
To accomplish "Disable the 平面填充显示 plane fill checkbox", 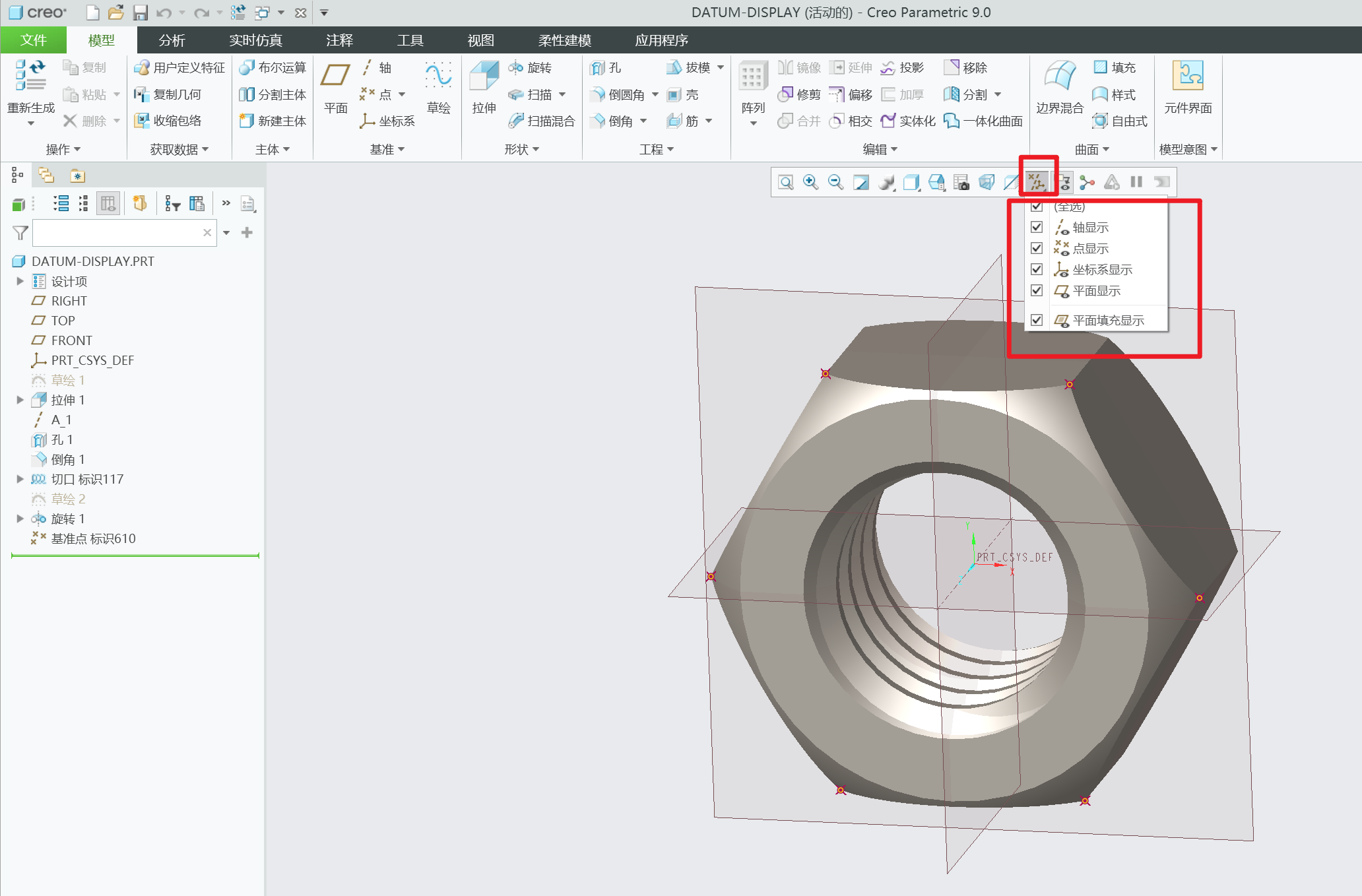I will click(x=1037, y=320).
